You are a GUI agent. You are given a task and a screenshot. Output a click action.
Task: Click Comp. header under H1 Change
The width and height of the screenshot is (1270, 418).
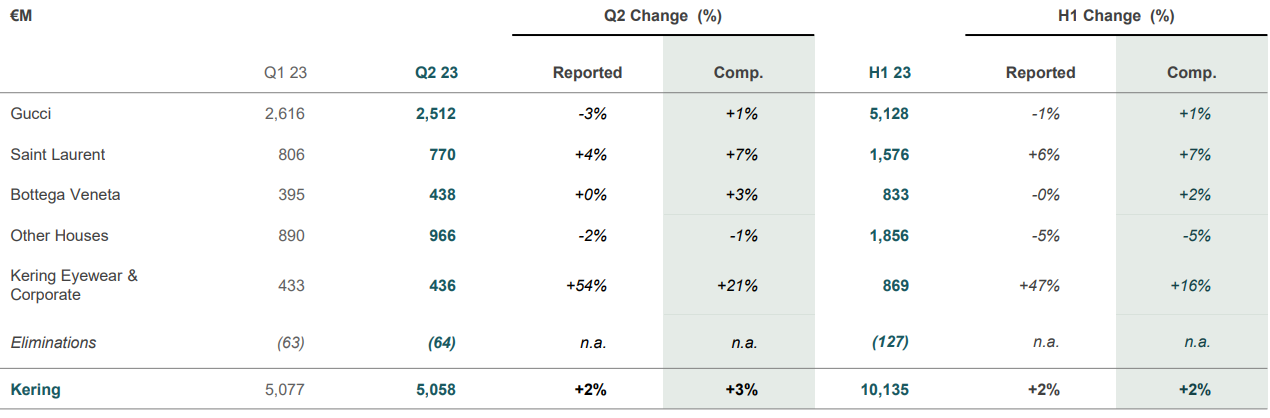(x=1192, y=73)
